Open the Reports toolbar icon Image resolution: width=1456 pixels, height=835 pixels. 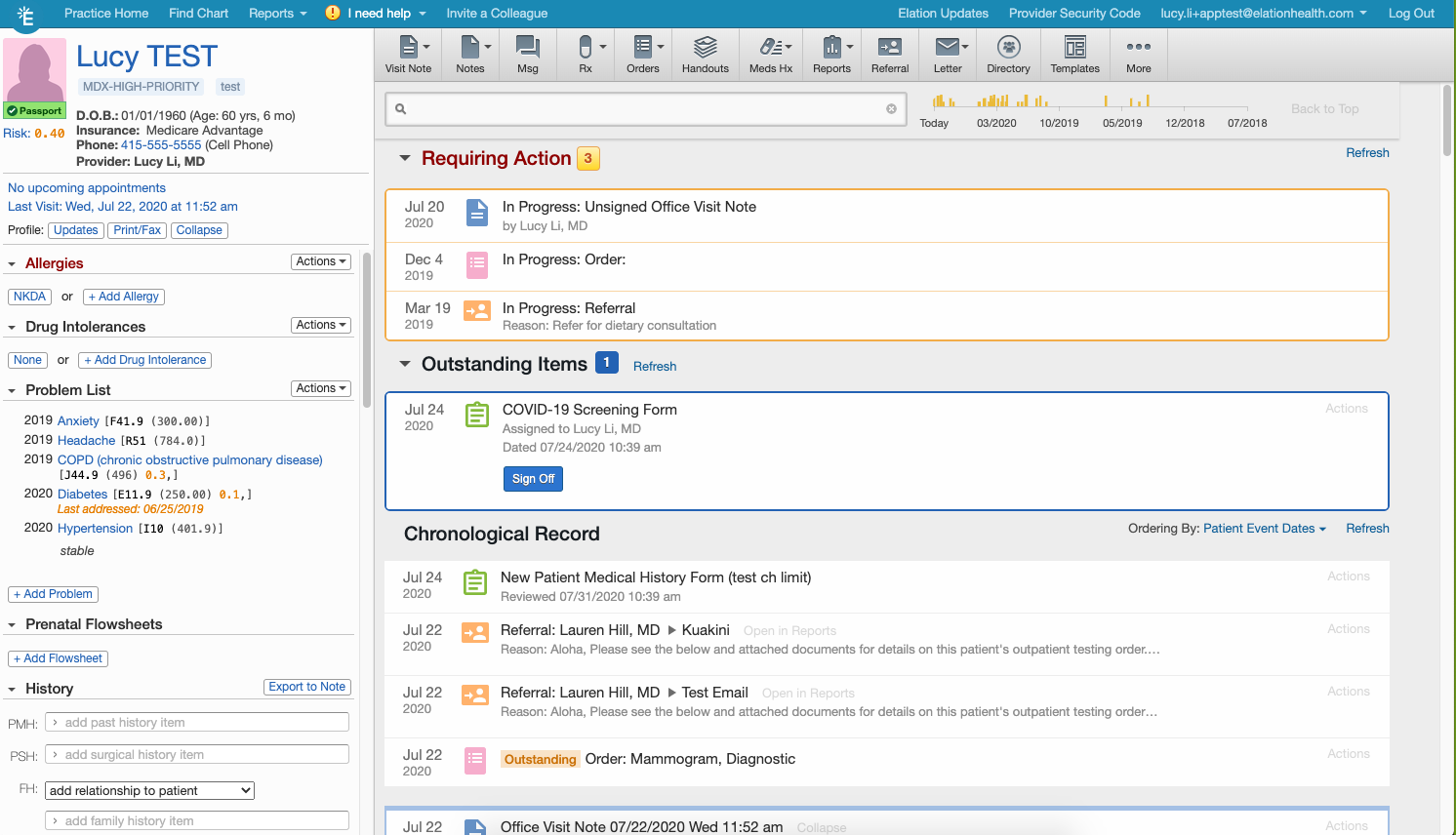(831, 55)
